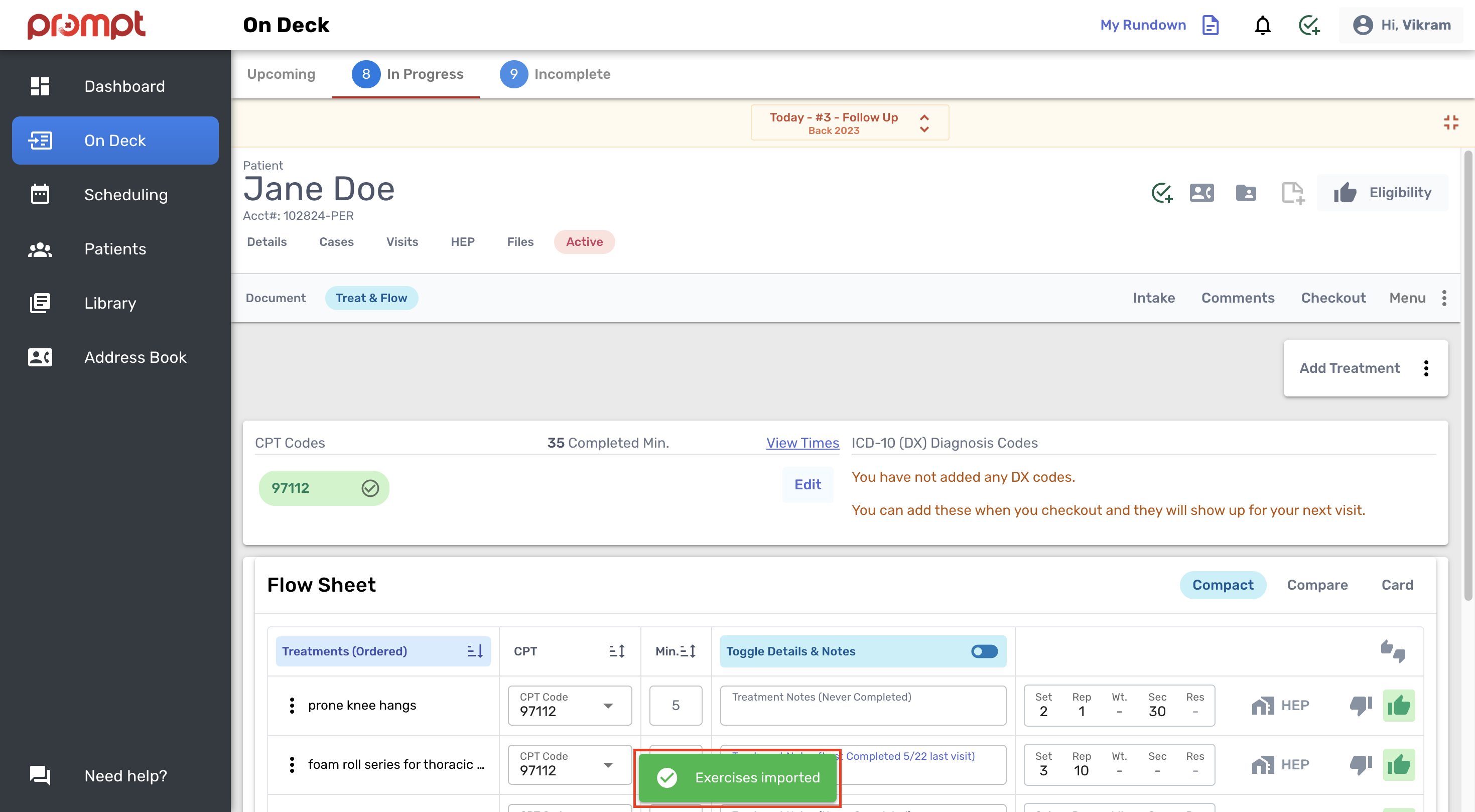
Task: Click the add-document icon near Eligibility
Action: pyautogui.click(x=1293, y=193)
